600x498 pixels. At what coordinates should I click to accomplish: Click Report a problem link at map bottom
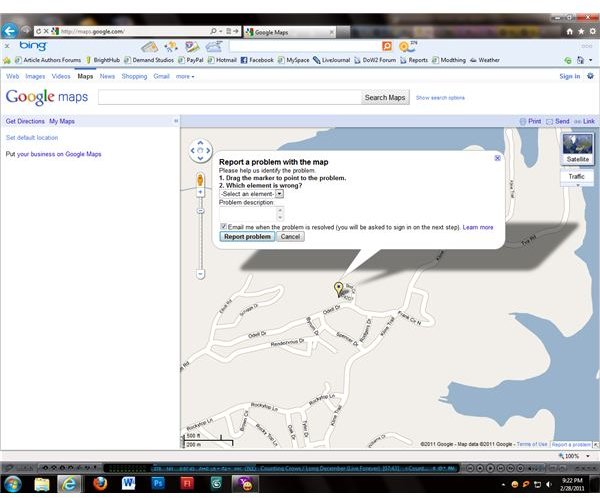(x=571, y=444)
